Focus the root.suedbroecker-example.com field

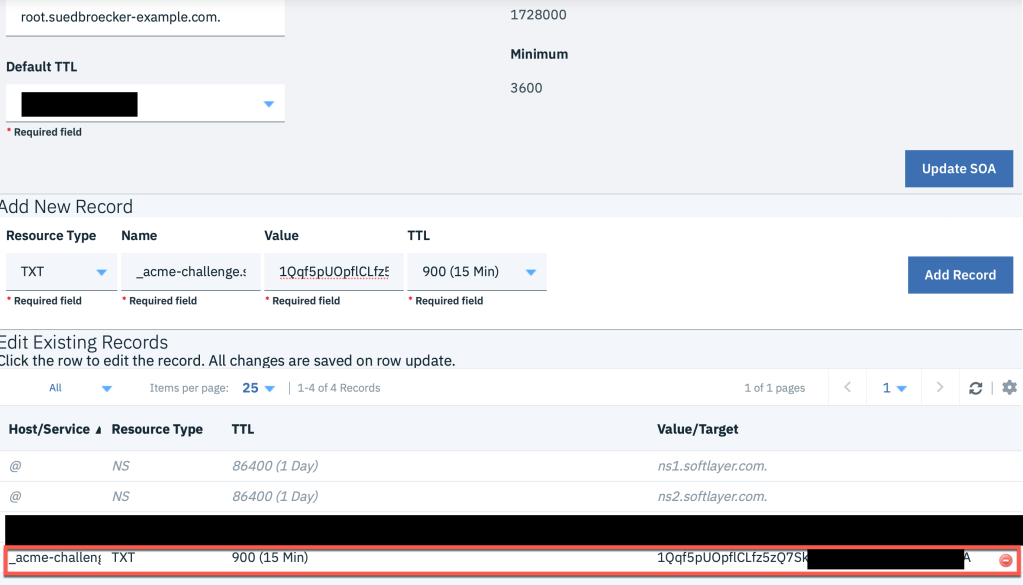point(145,17)
